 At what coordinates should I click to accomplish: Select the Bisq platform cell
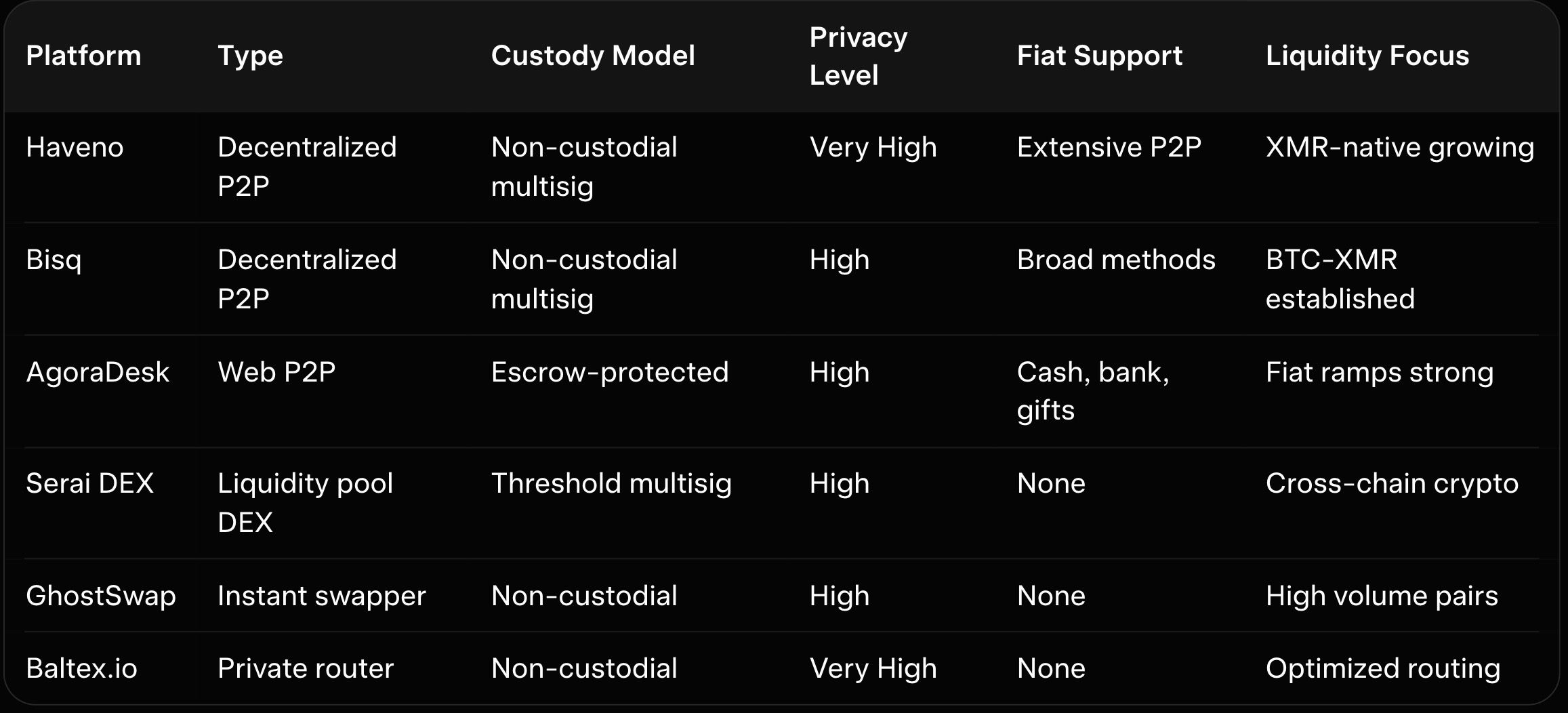(54, 260)
